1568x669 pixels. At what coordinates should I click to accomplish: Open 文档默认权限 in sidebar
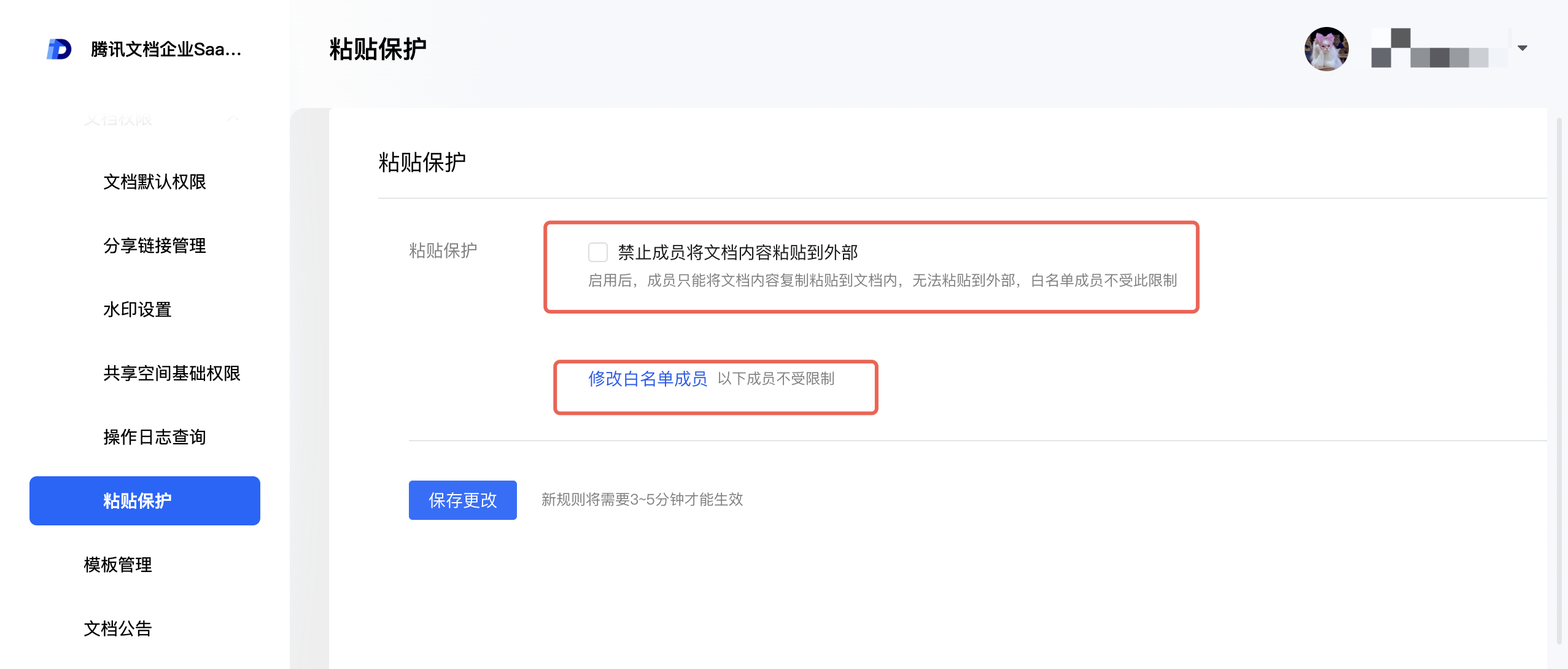tap(155, 182)
